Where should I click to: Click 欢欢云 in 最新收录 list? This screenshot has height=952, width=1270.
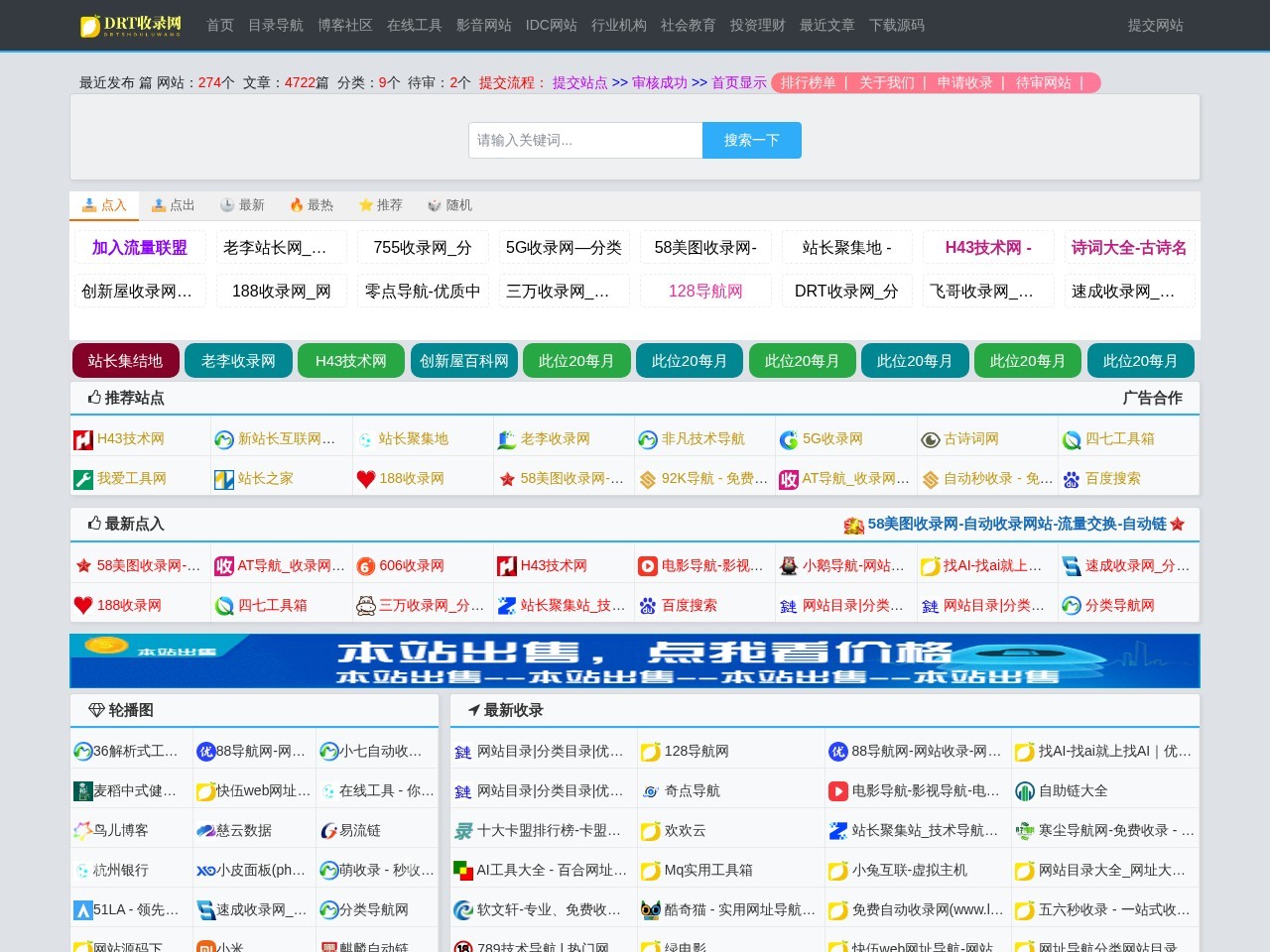pyautogui.click(x=686, y=830)
